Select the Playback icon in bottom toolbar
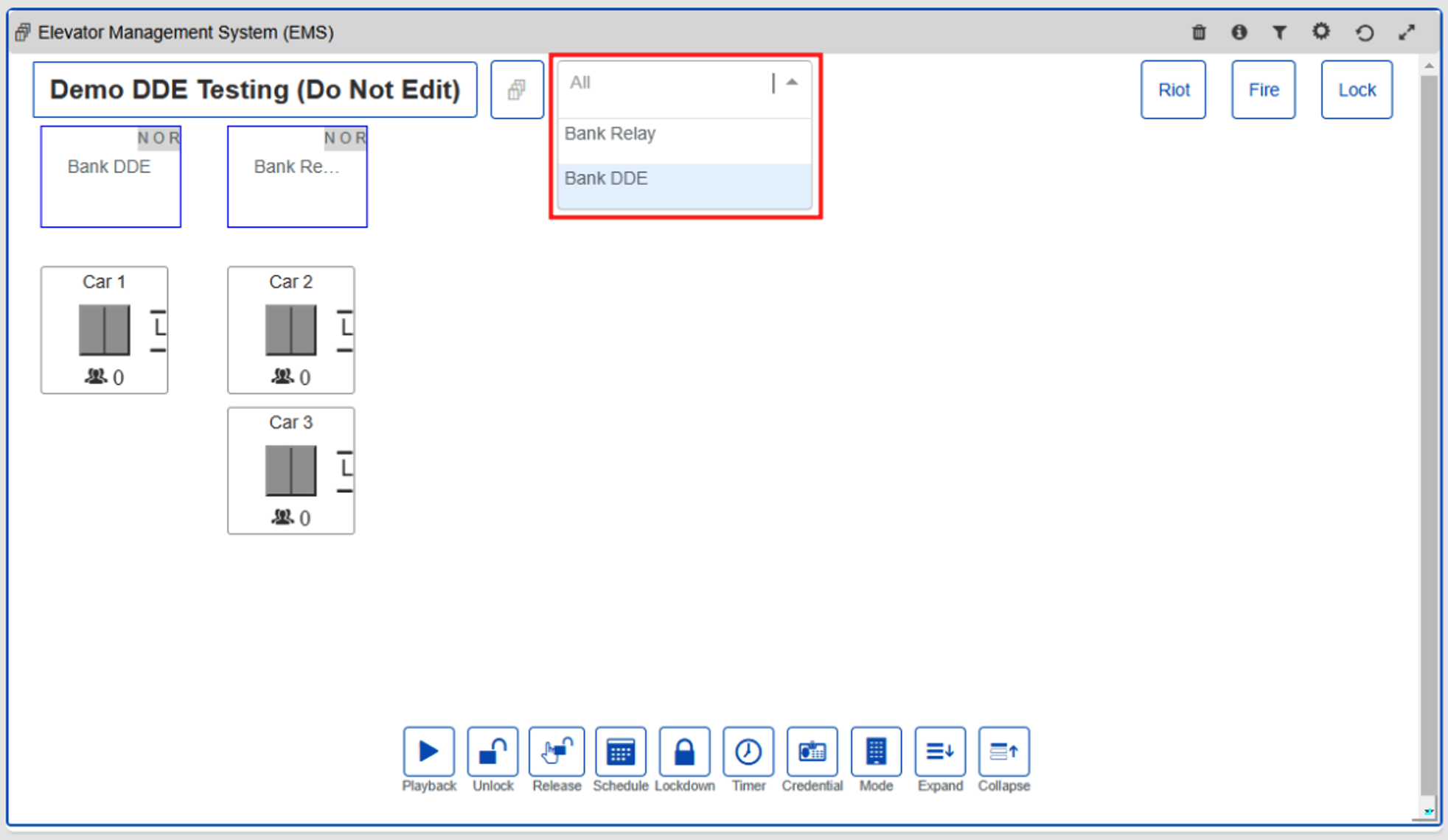Image resolution: width=1448 pixels, height=840 pixels. coord(428,752)
